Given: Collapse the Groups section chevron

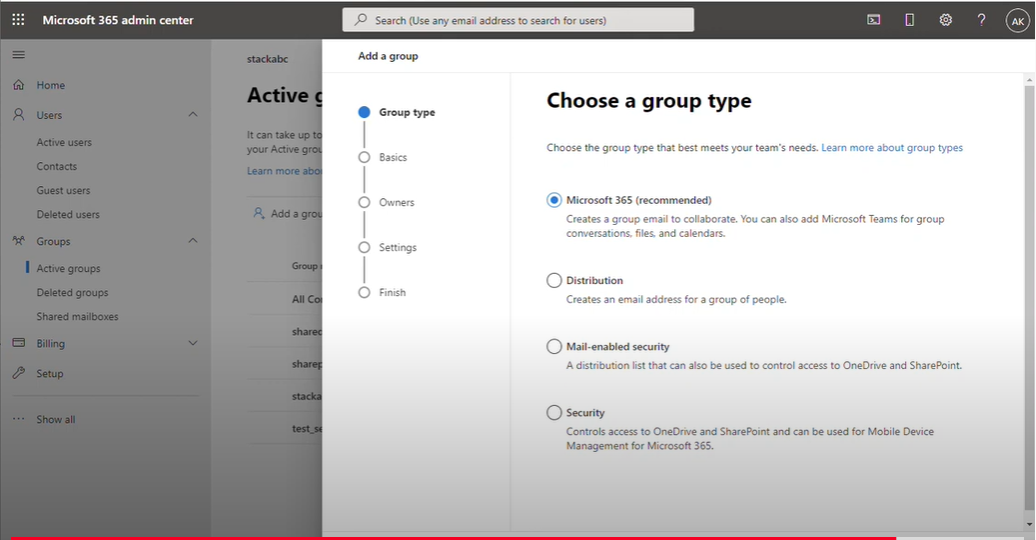Looking at the screenshot, I should click(193, 241).
